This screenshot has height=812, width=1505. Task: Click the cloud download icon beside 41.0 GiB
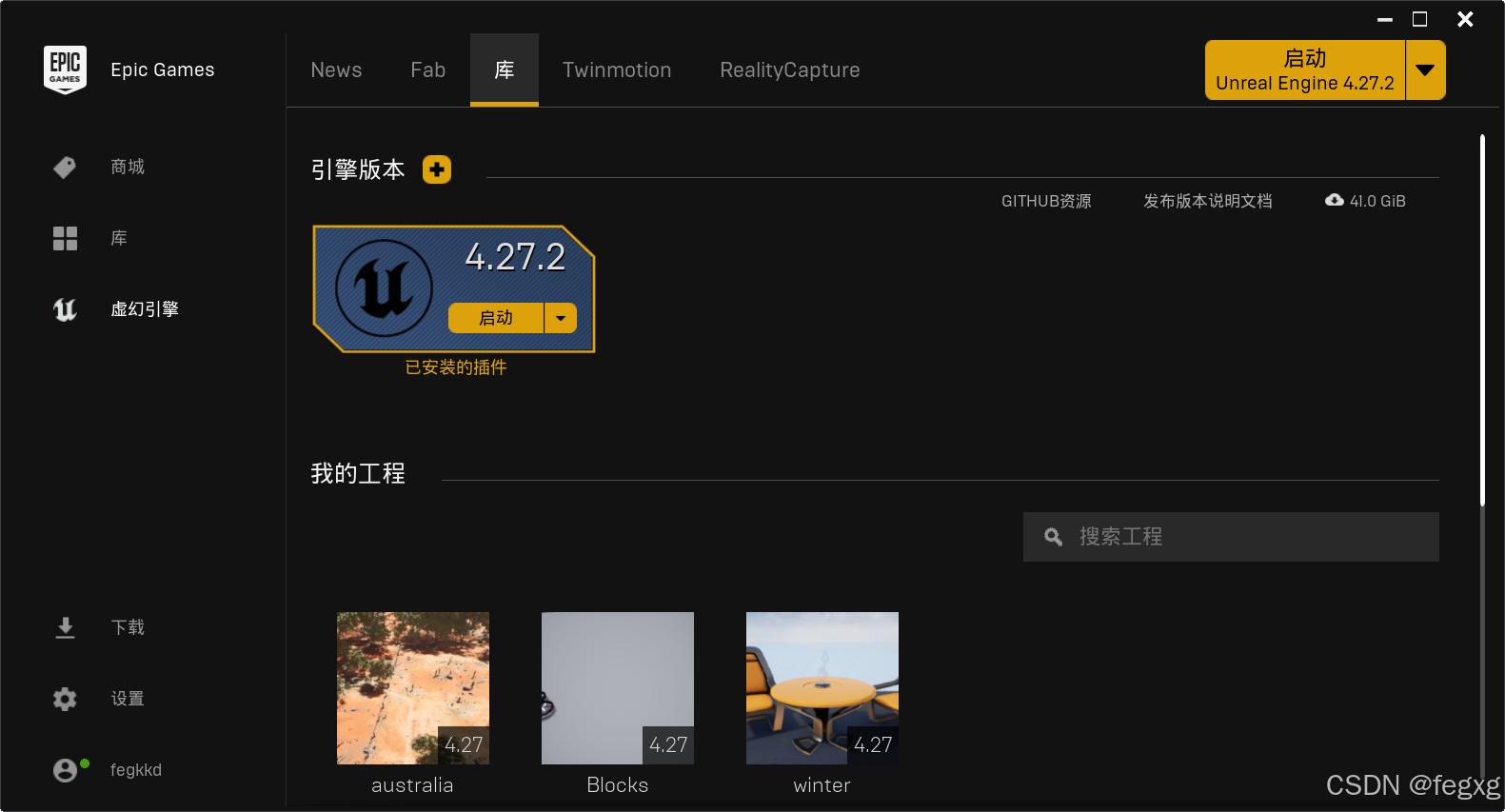point(1335,200)
